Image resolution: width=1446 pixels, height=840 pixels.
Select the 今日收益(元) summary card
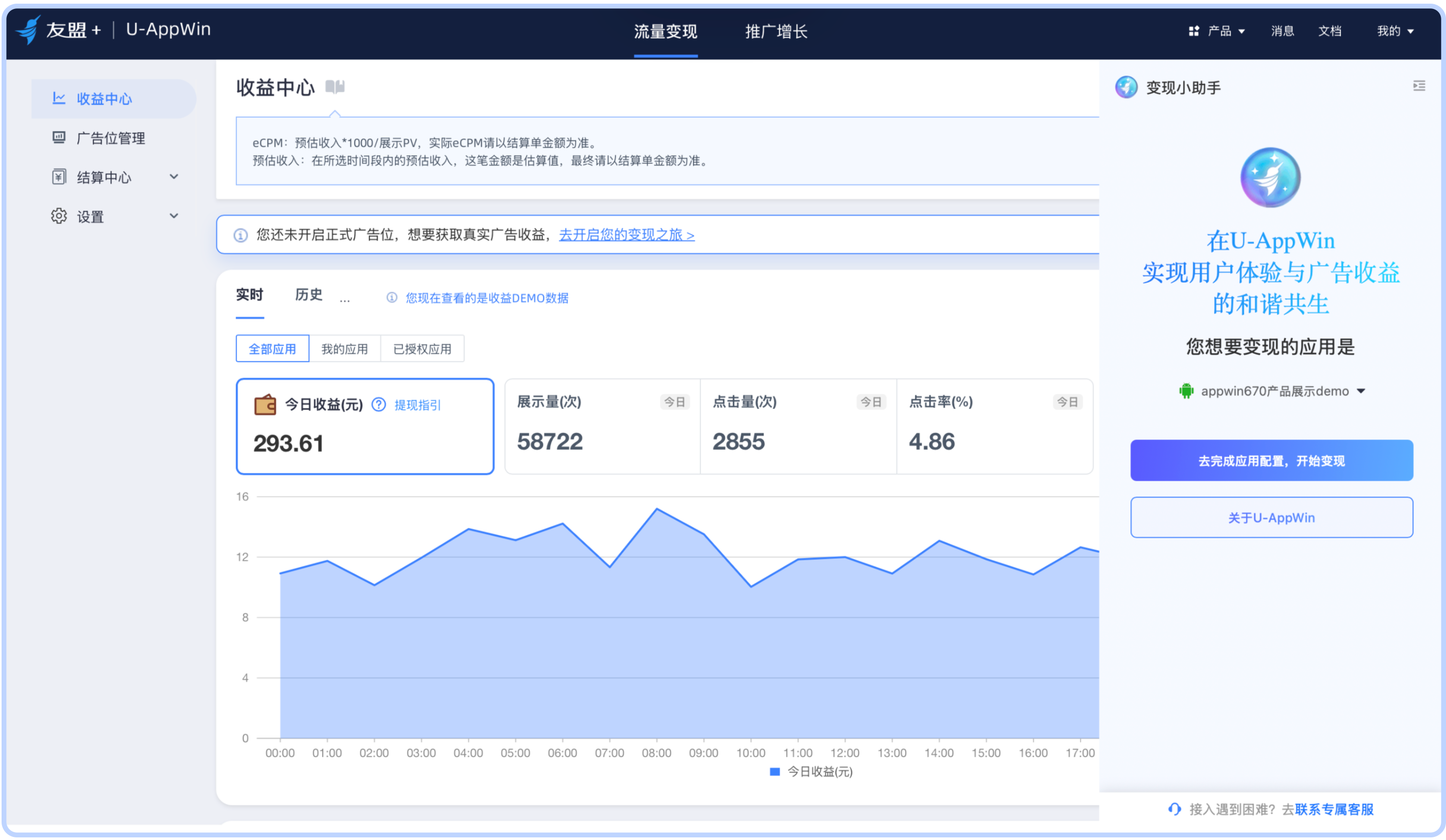click(x=365, y=426)
